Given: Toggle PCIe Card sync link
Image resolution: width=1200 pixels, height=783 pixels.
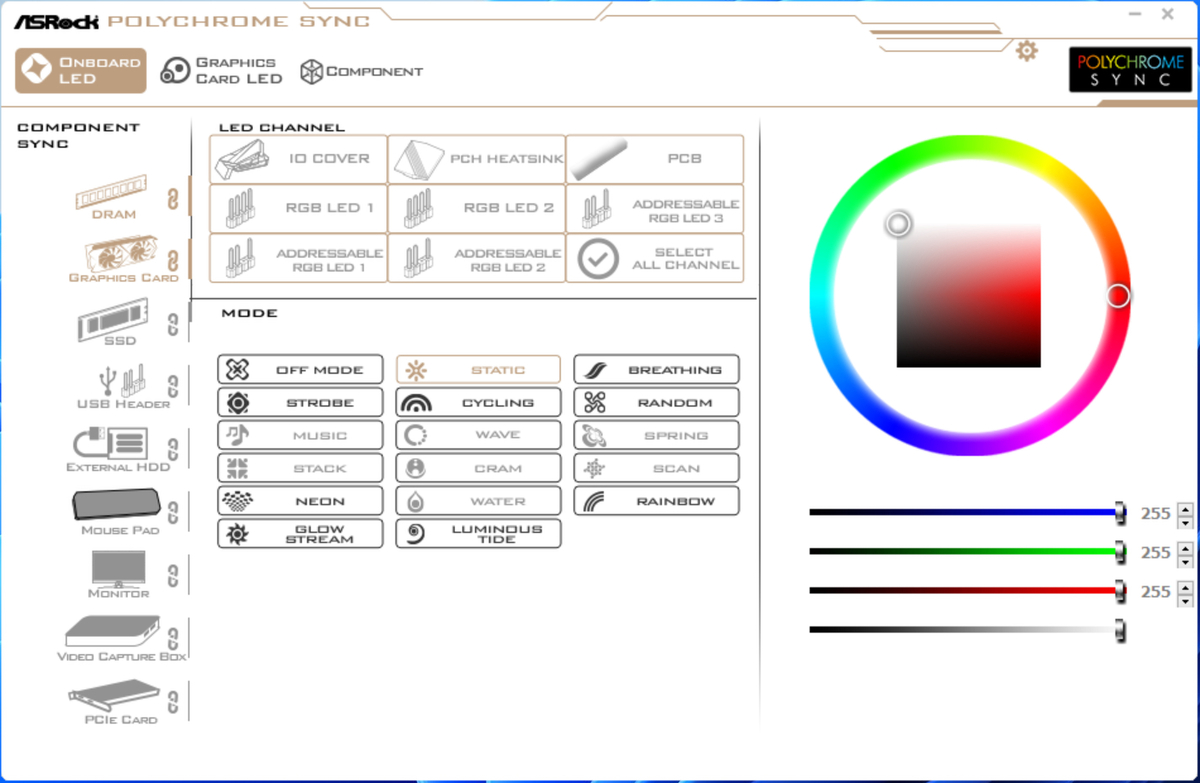Looking at the screenshot, I should [172, 700].
